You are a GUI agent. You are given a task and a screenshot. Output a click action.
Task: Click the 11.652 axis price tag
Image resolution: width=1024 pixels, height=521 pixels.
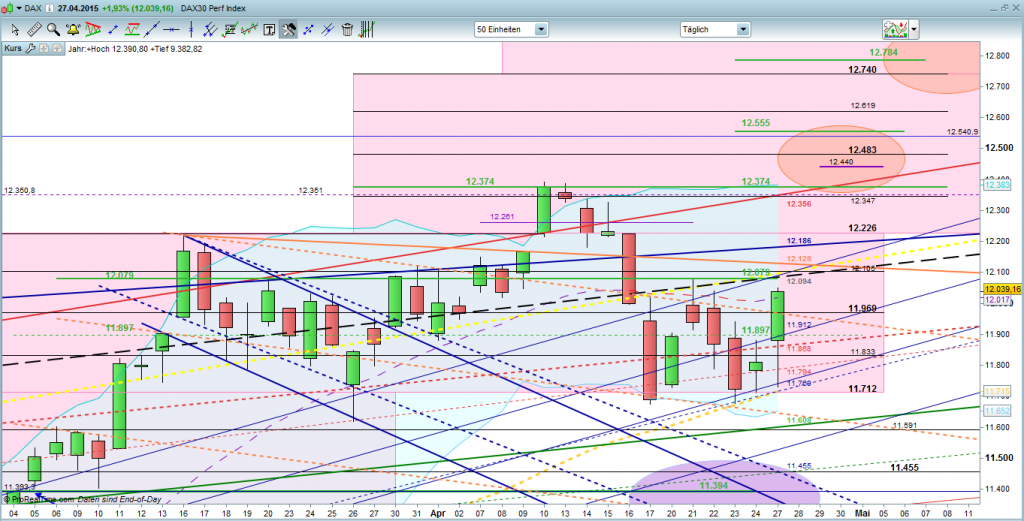coord(999,411)
